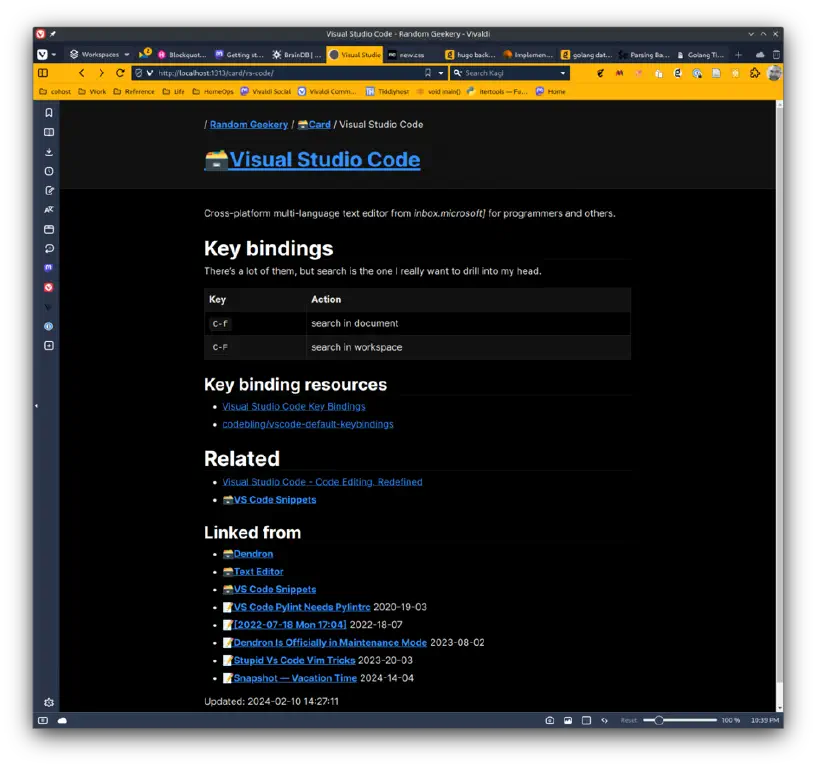Open the History panel clock icon
The image size is (817, 768).
49,171
